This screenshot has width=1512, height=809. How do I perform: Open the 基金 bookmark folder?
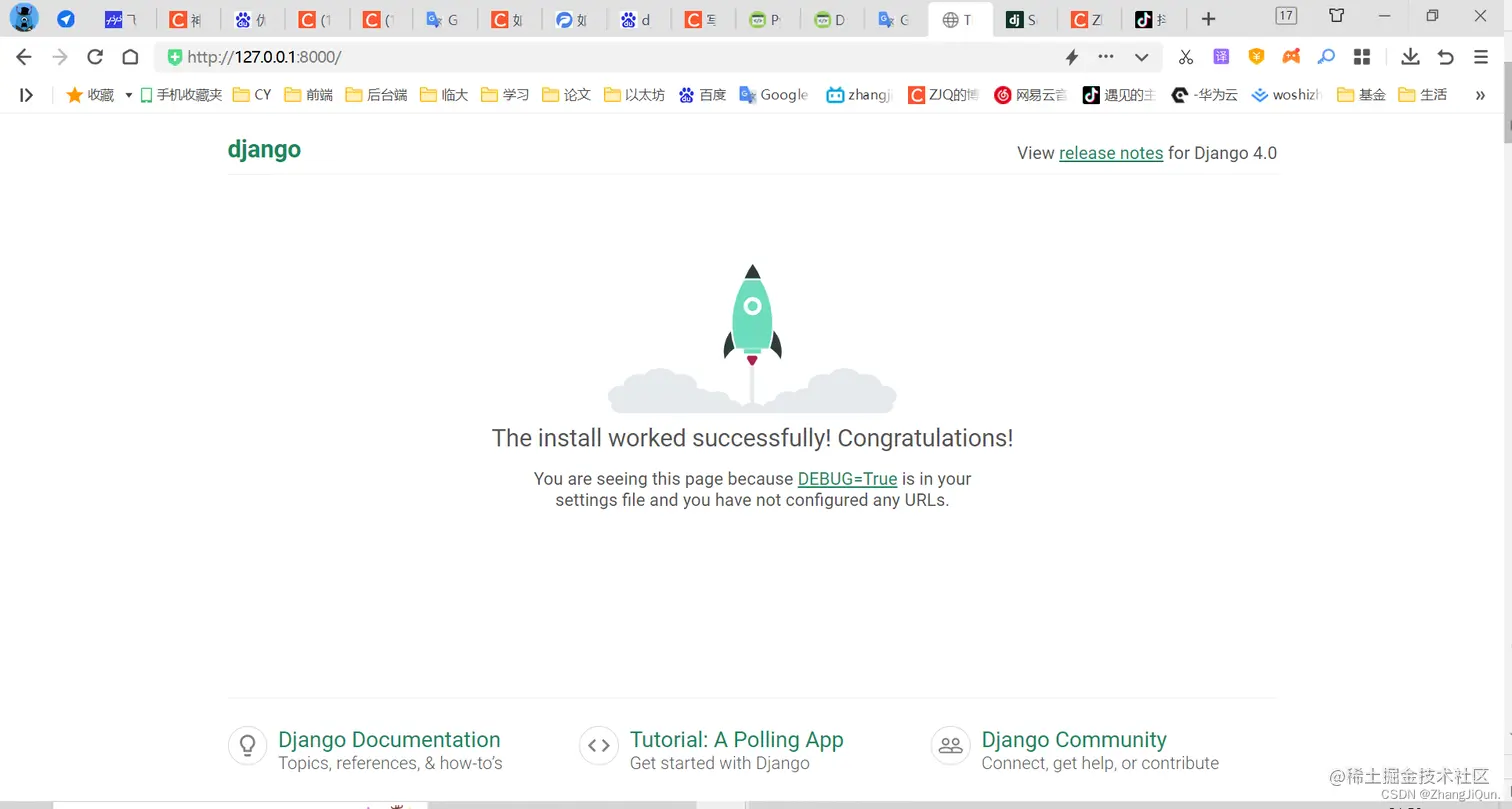1362,95
